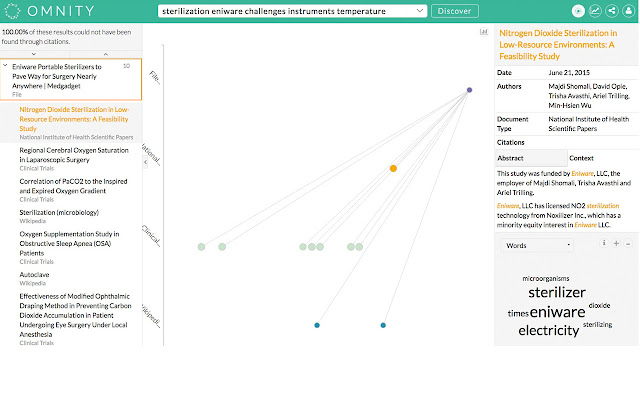Switch to the Context tab
This screenshot has width=640, height=400.
[x=581, y=158]
